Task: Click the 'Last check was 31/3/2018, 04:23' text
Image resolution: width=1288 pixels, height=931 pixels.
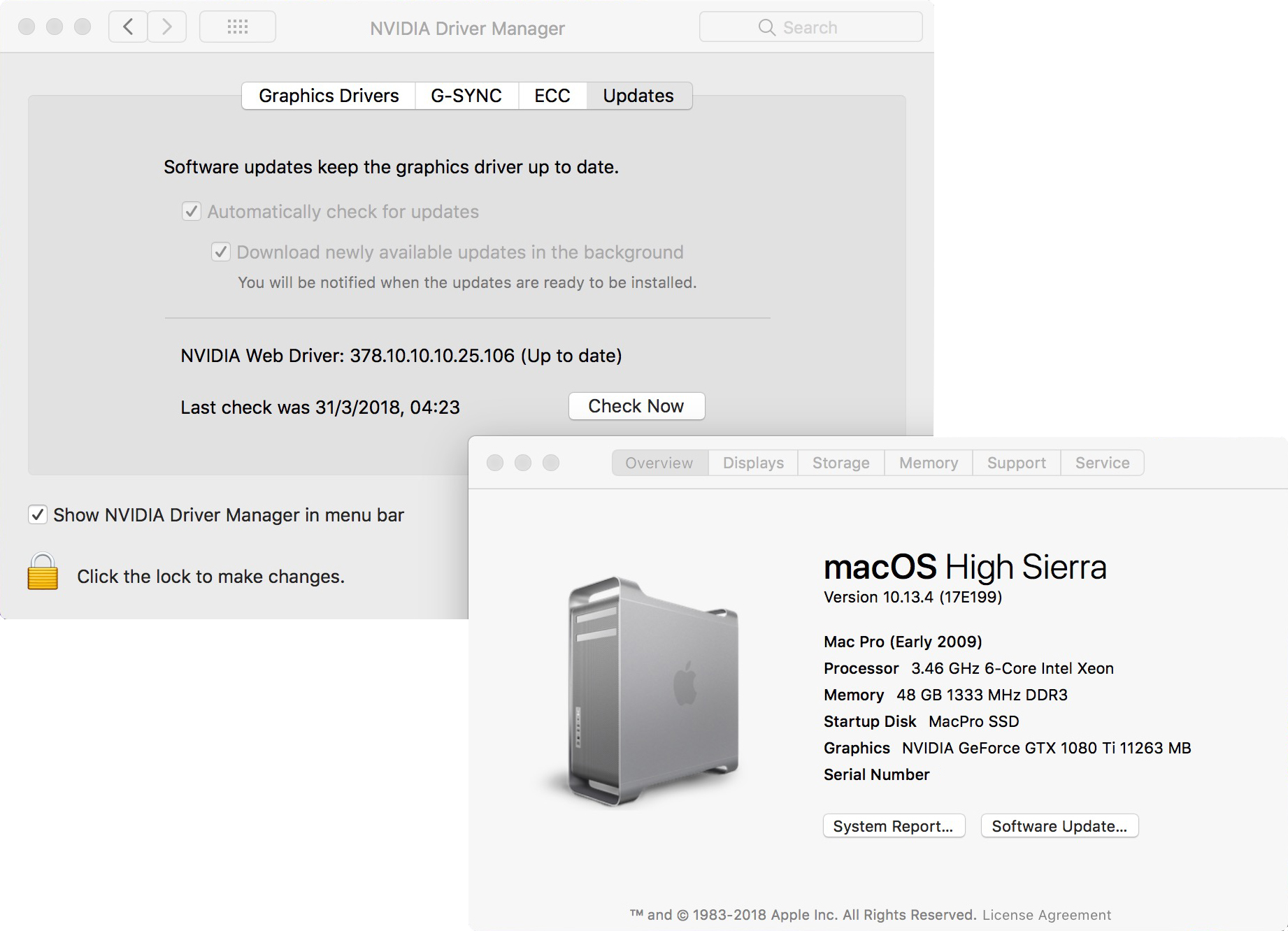Action: pos(320,407)
